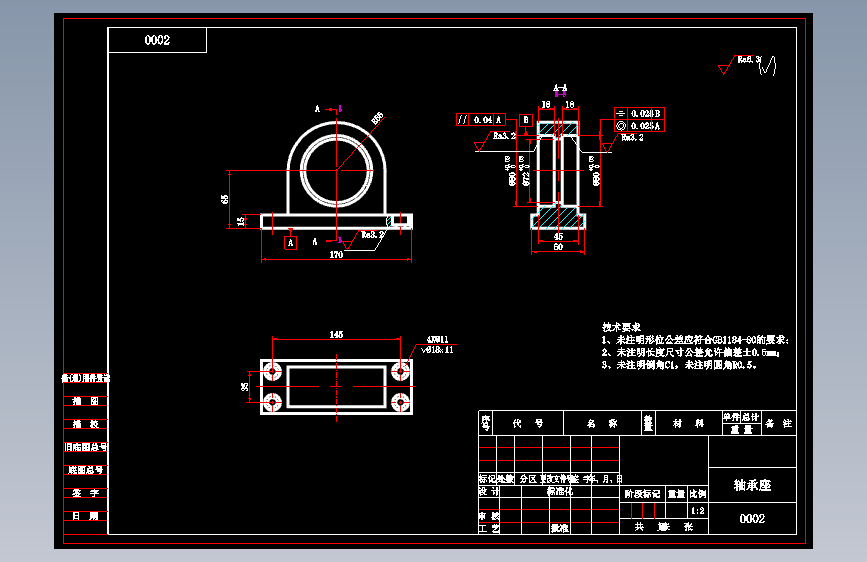Screen dimensions: 867x562
Task: Select technical requirement line 2 about ±0.5mm
Action: [691, 352]
